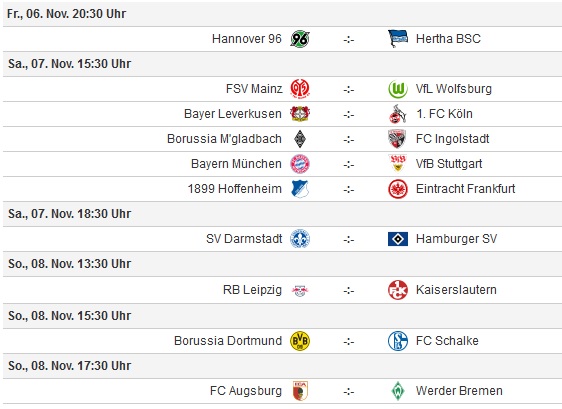Click the Hamburger SV diamond flag icon
This screenshot has width=562, height=409.
pyautogui.click(x=398, y=239)
